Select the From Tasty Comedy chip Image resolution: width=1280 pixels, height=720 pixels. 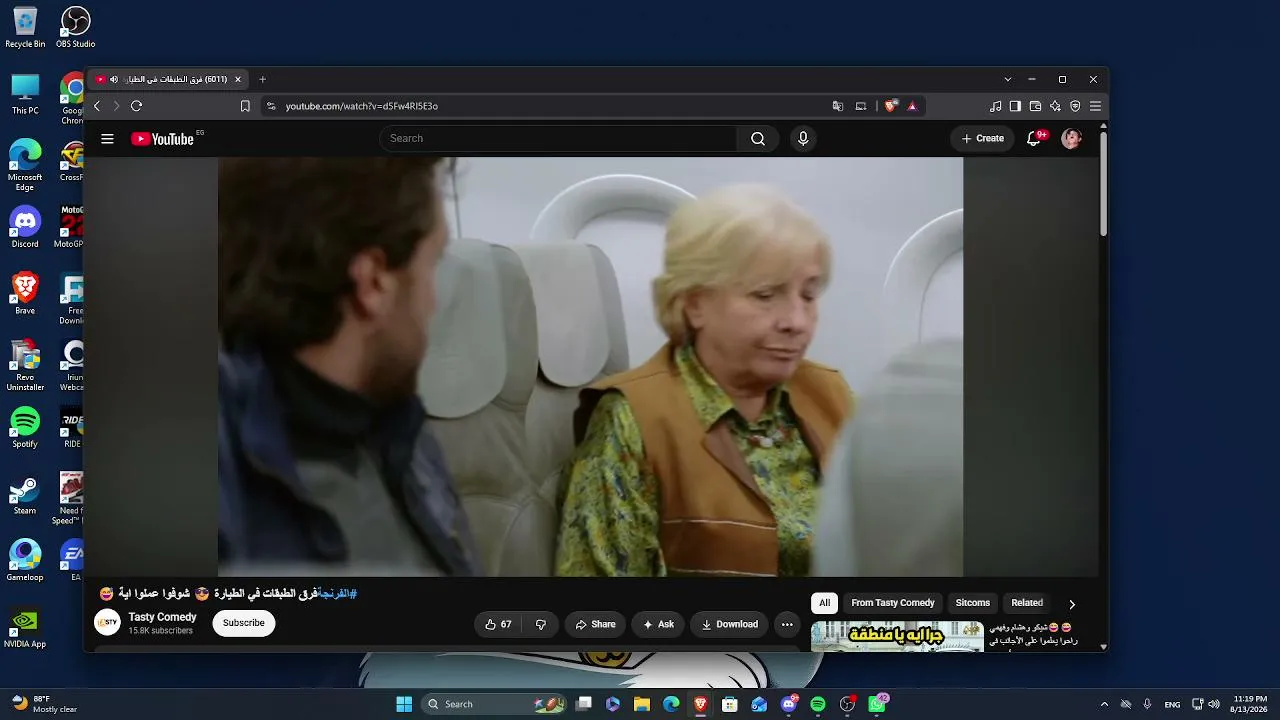(893, 603)
